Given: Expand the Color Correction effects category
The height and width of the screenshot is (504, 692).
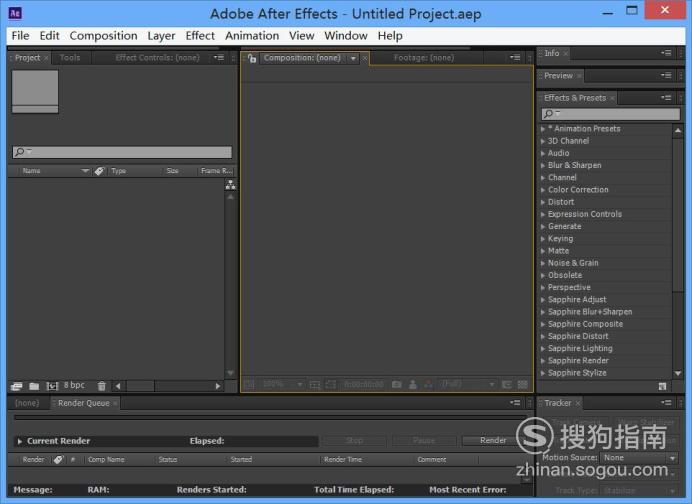Looking at the screenshot, I should tap(543, 190).
